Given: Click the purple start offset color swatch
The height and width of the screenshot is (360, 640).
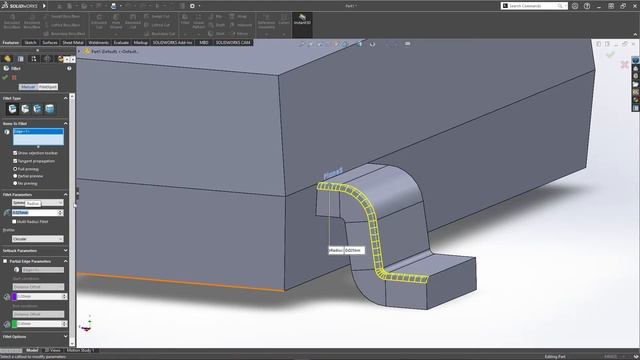Looking at the screenshot, I should (x=14, y=297).
